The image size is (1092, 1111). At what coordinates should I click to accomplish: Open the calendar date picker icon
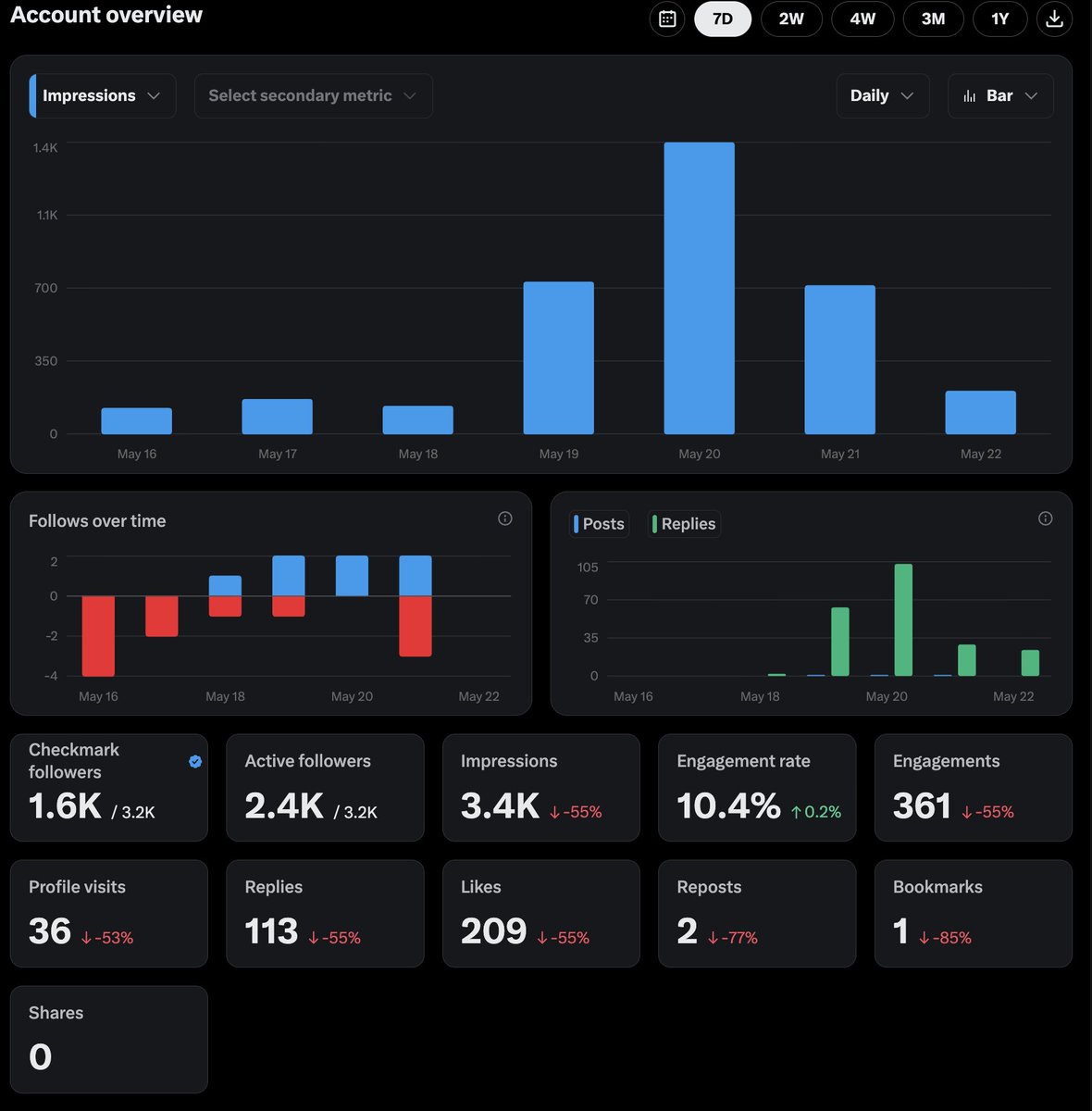[667, 19]
